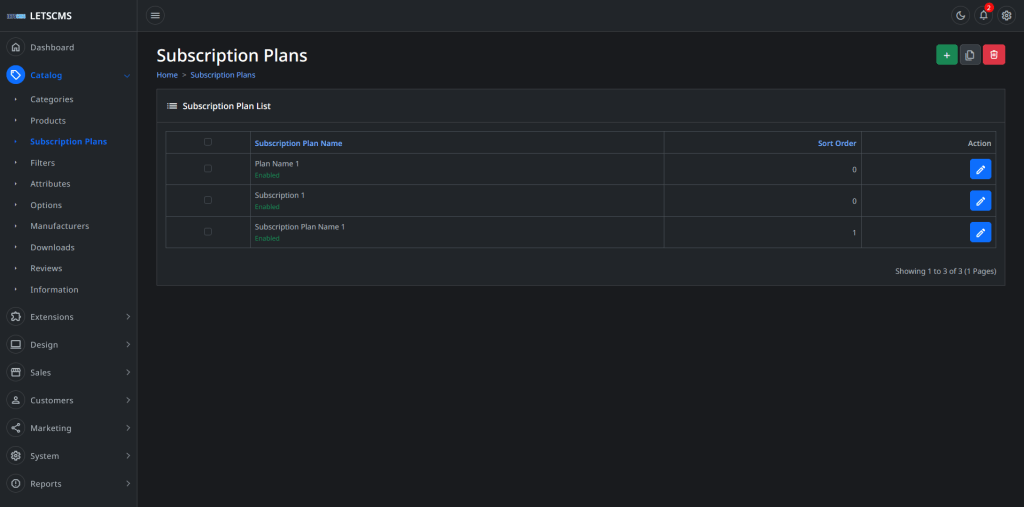Image resolution: width=1024 pixels, height=507 pixels.
Task: Open Attributes in the Catalog submenu
Action: (x=50, y=184)
